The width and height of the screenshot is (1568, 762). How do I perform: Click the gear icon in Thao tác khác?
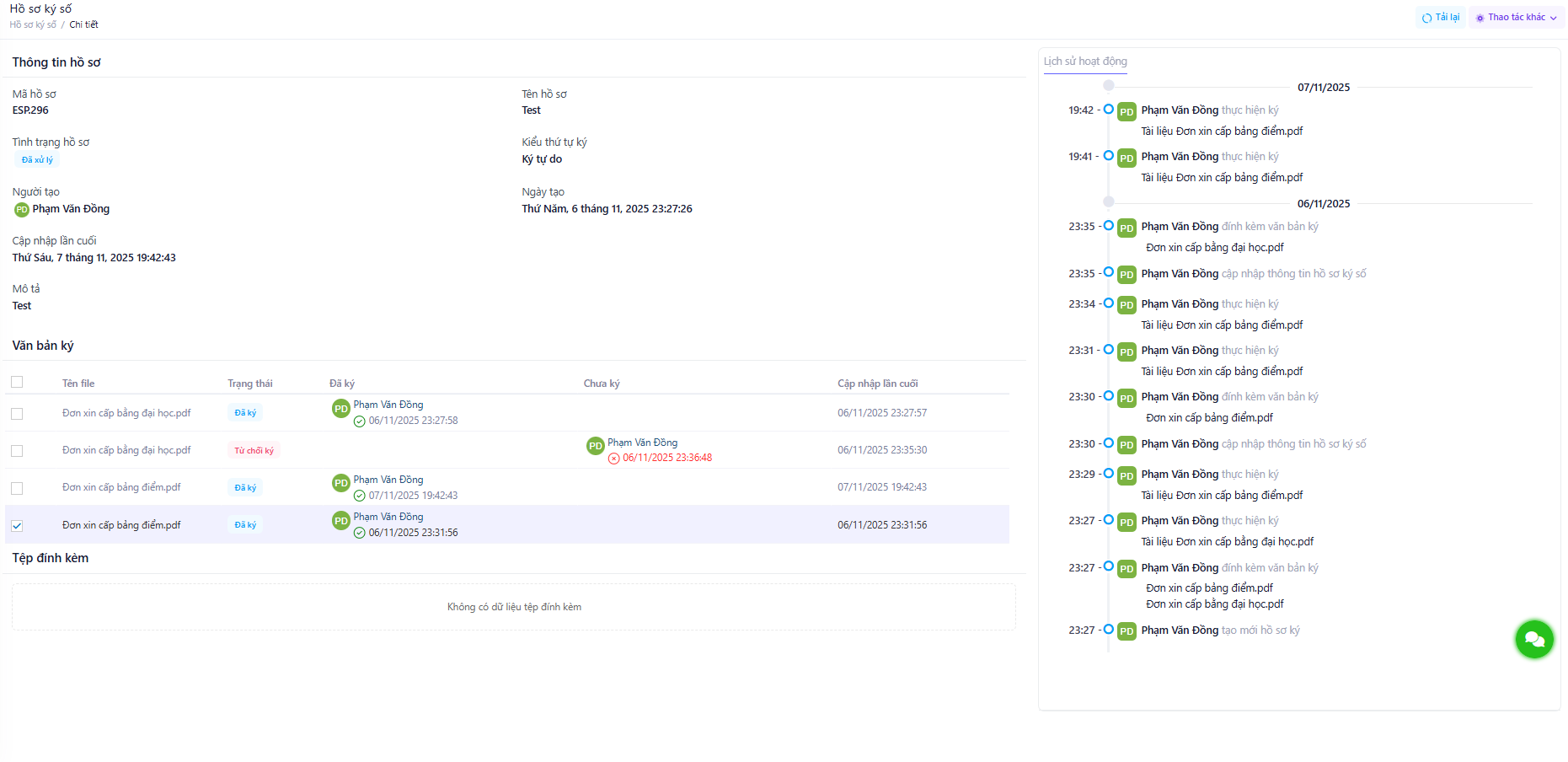coord(1480,18)
